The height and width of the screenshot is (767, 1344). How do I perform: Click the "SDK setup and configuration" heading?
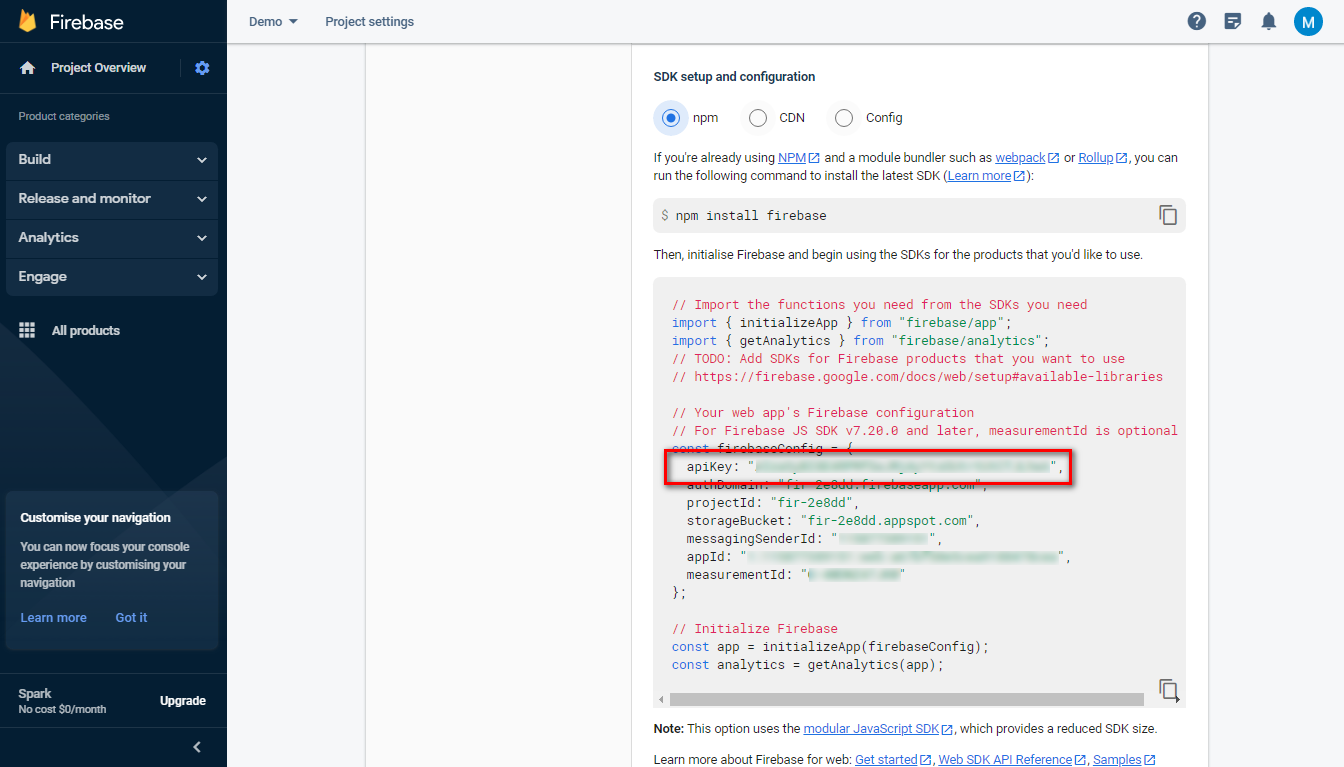tap(734, 77)
